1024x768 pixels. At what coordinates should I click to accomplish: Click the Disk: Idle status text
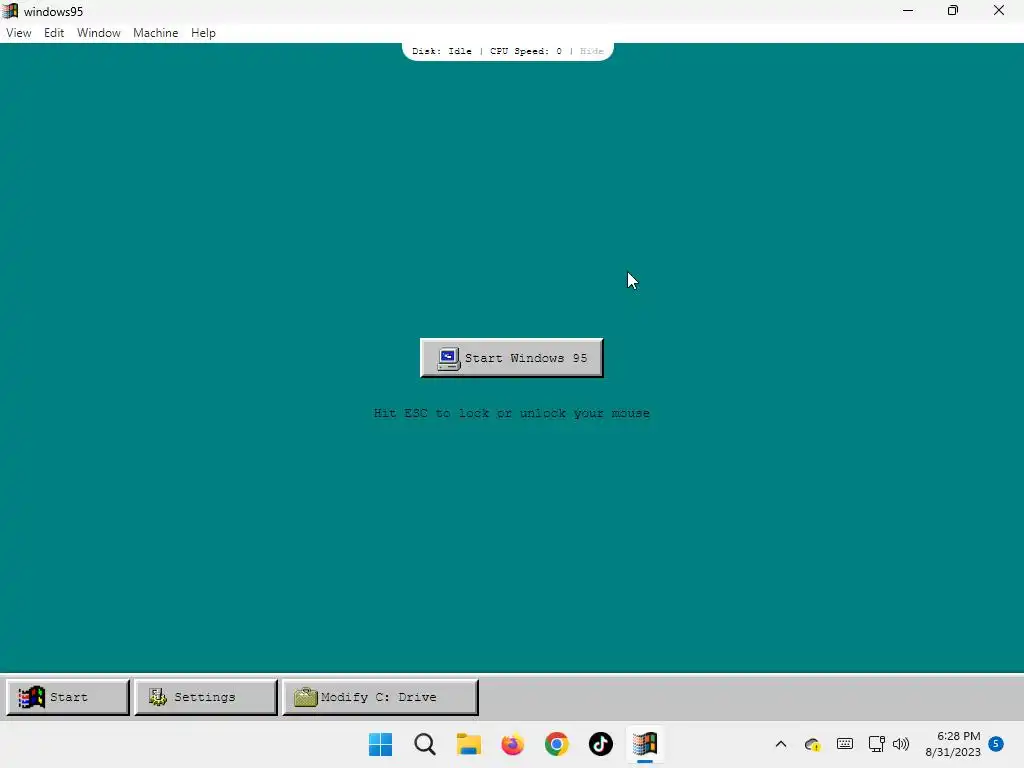tap(441, 51)
